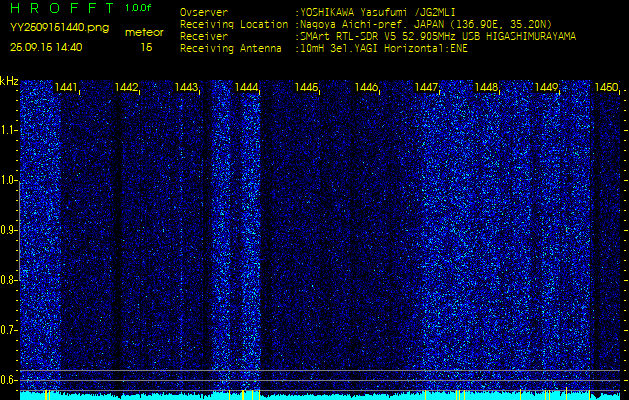Click the 1448 time marker

point(486,87)
